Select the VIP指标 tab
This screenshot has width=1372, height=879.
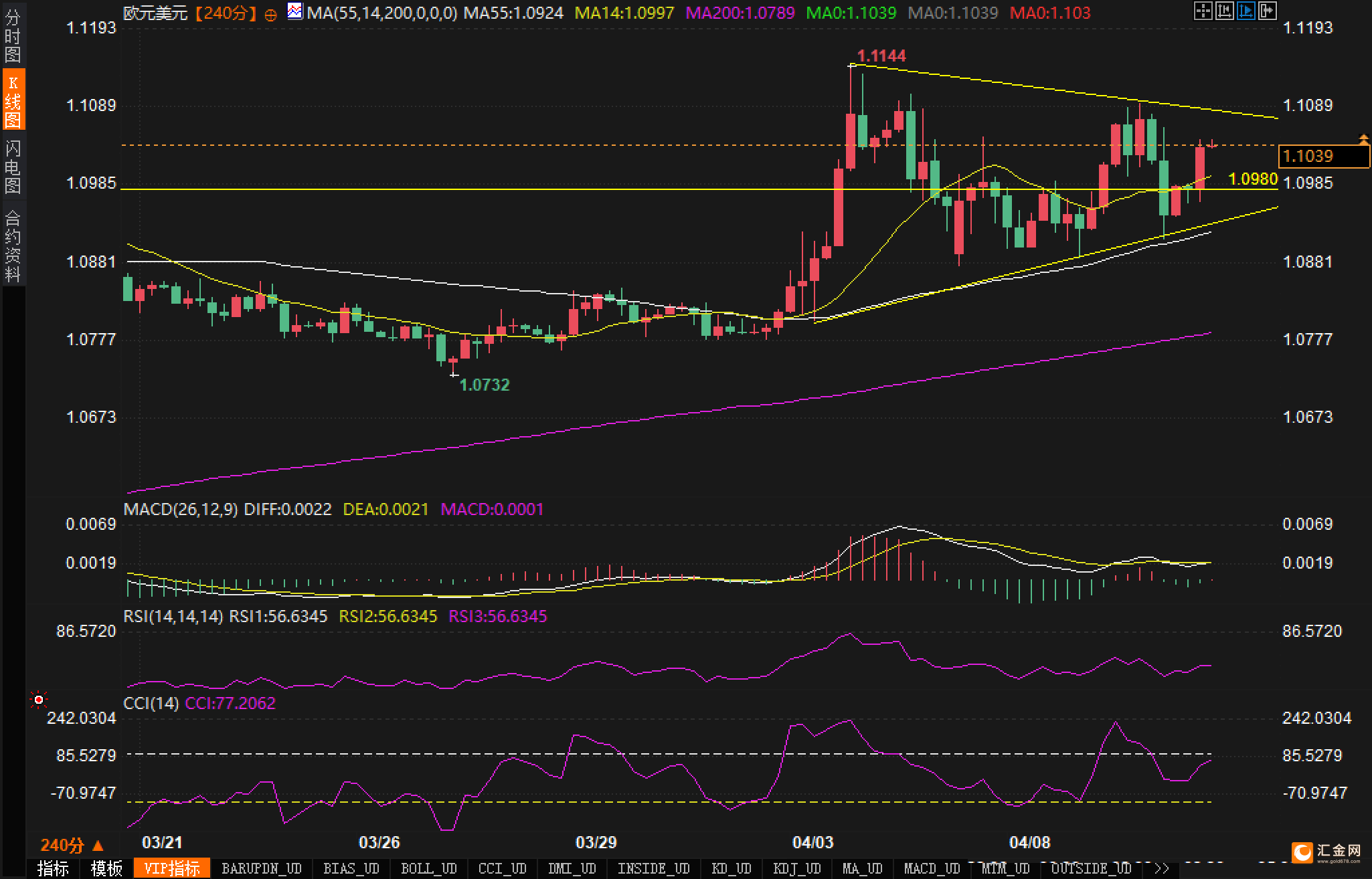coord(172,869)
